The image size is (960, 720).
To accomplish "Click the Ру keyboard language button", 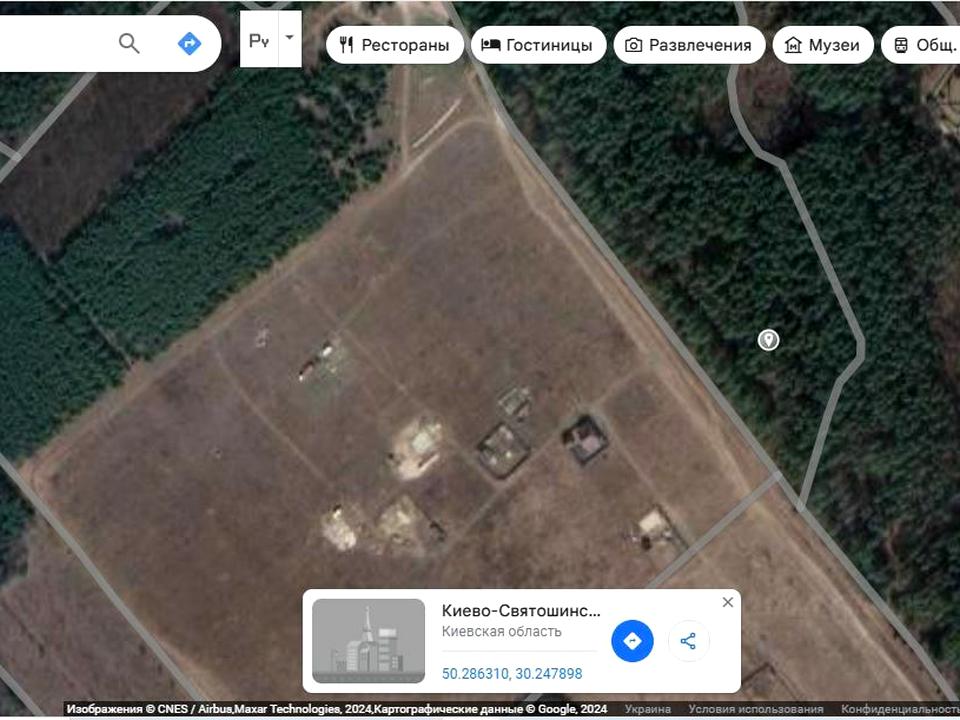I will (x=259, y=40).
